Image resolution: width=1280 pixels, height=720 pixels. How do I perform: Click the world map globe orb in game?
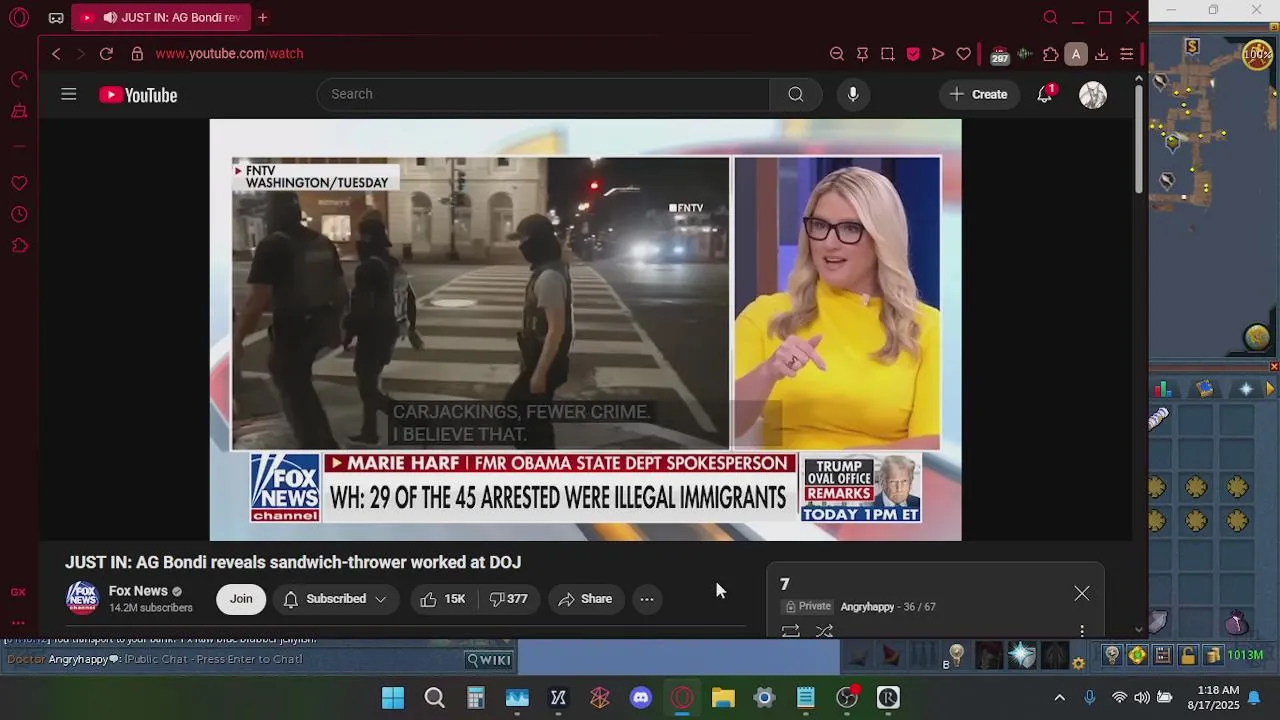1257,338
